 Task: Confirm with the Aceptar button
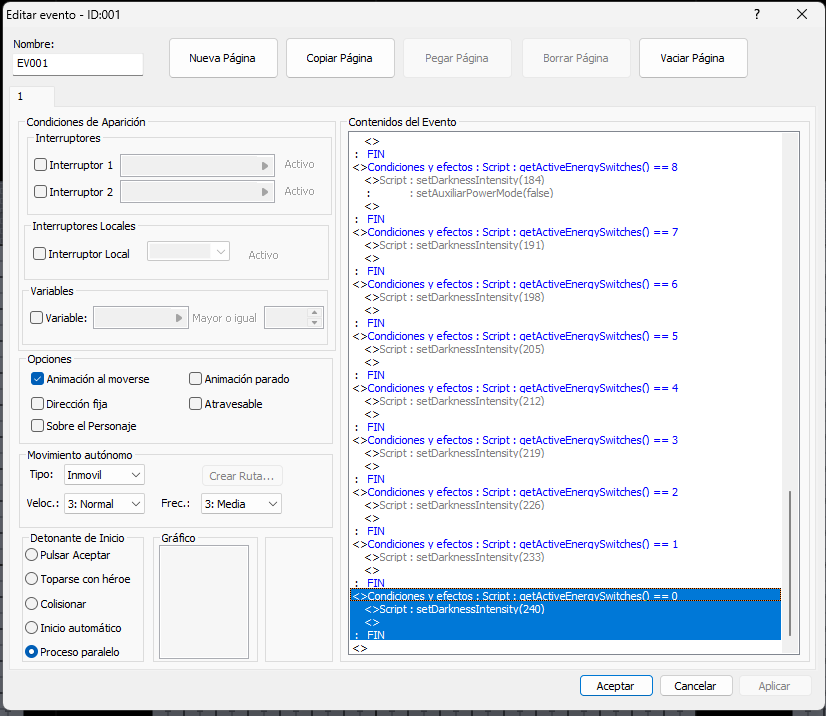coord(616,686)
